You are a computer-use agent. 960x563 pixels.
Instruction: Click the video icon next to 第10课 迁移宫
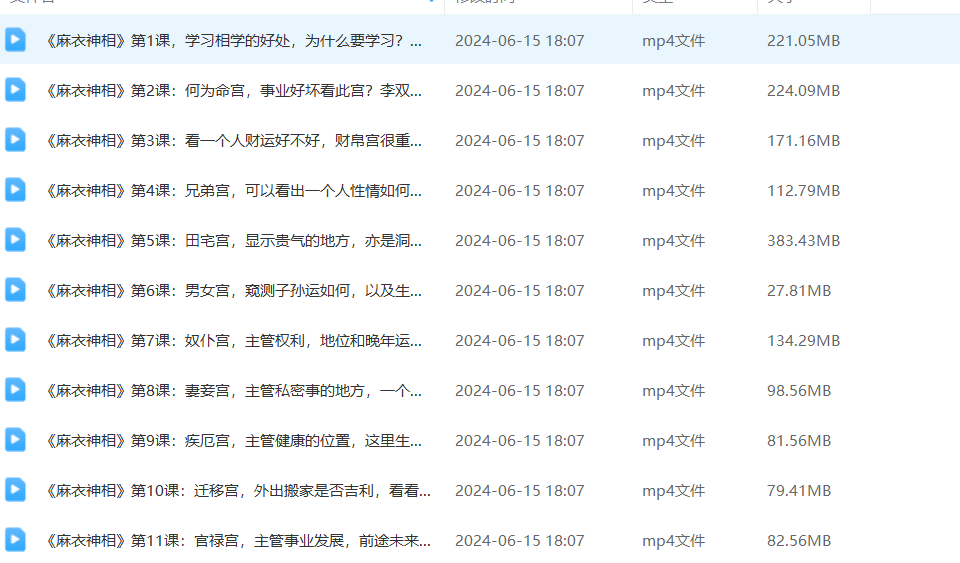coord(15,490)
